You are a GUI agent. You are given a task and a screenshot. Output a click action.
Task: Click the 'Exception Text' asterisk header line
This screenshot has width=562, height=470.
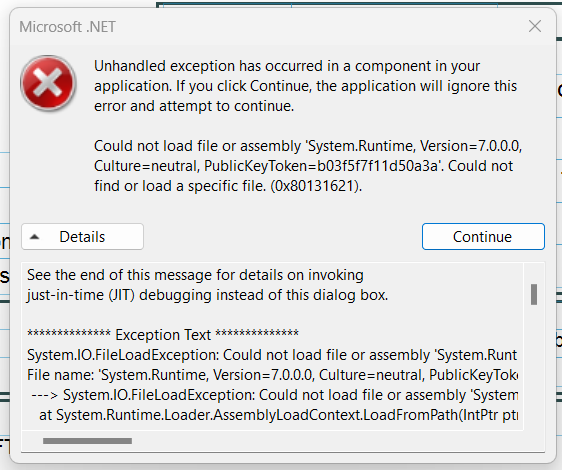click(163, 335)
